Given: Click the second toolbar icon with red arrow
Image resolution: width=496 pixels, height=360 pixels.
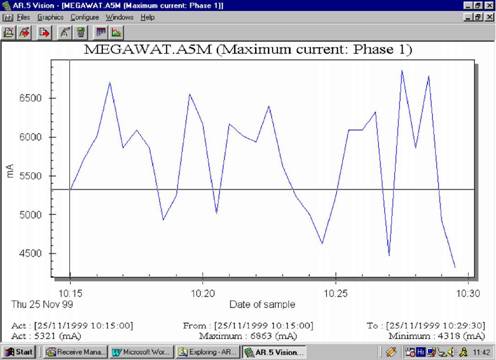Looking at the screenshot, I should click(25, 33).
